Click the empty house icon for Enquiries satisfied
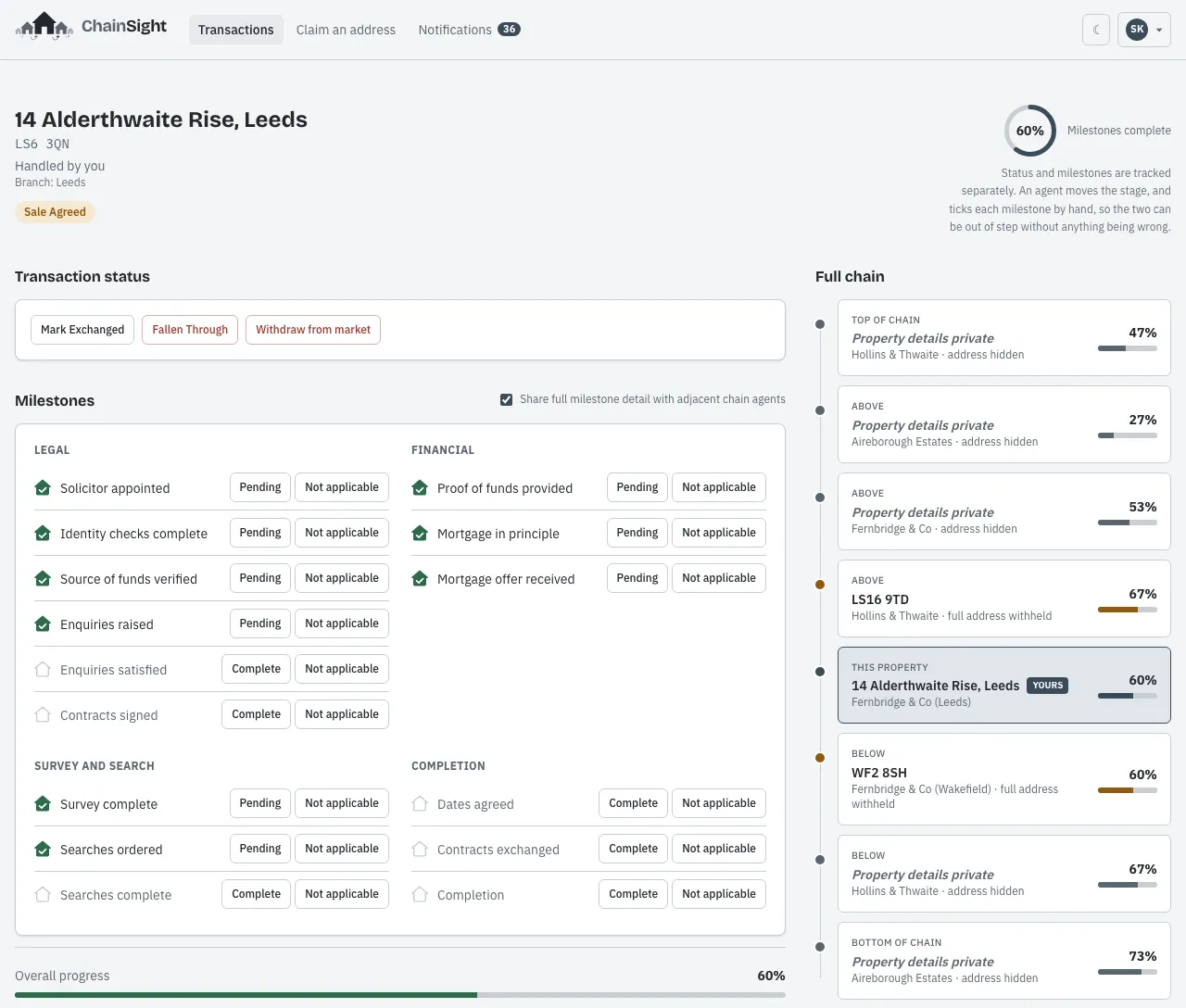1186x1008 pixels. tap(43, 670)
